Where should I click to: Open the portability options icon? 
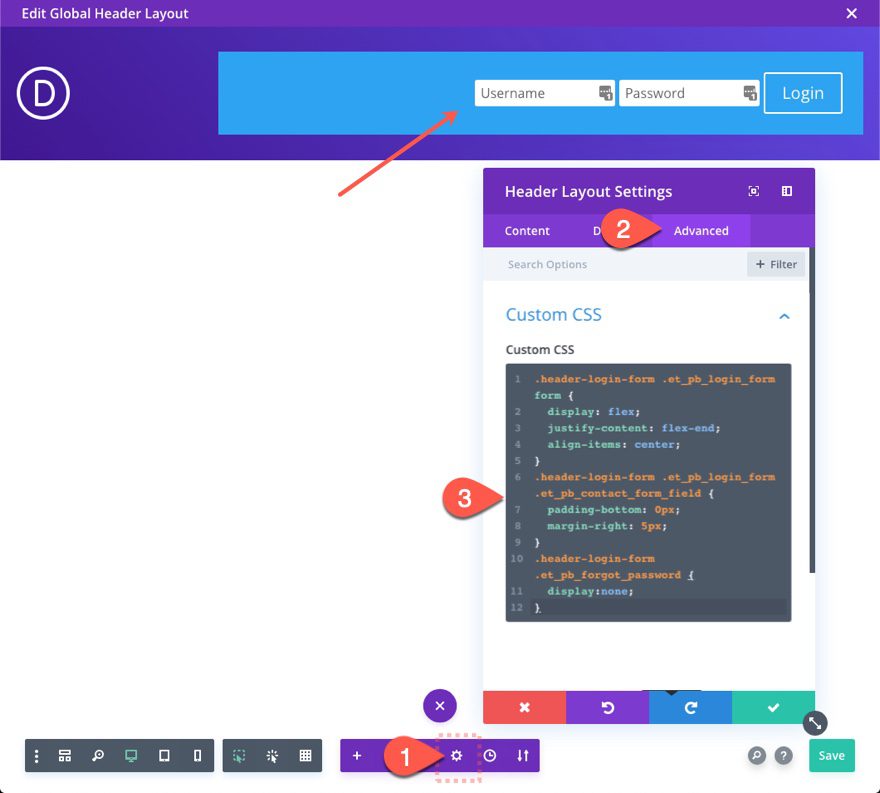tap(522, 756)
